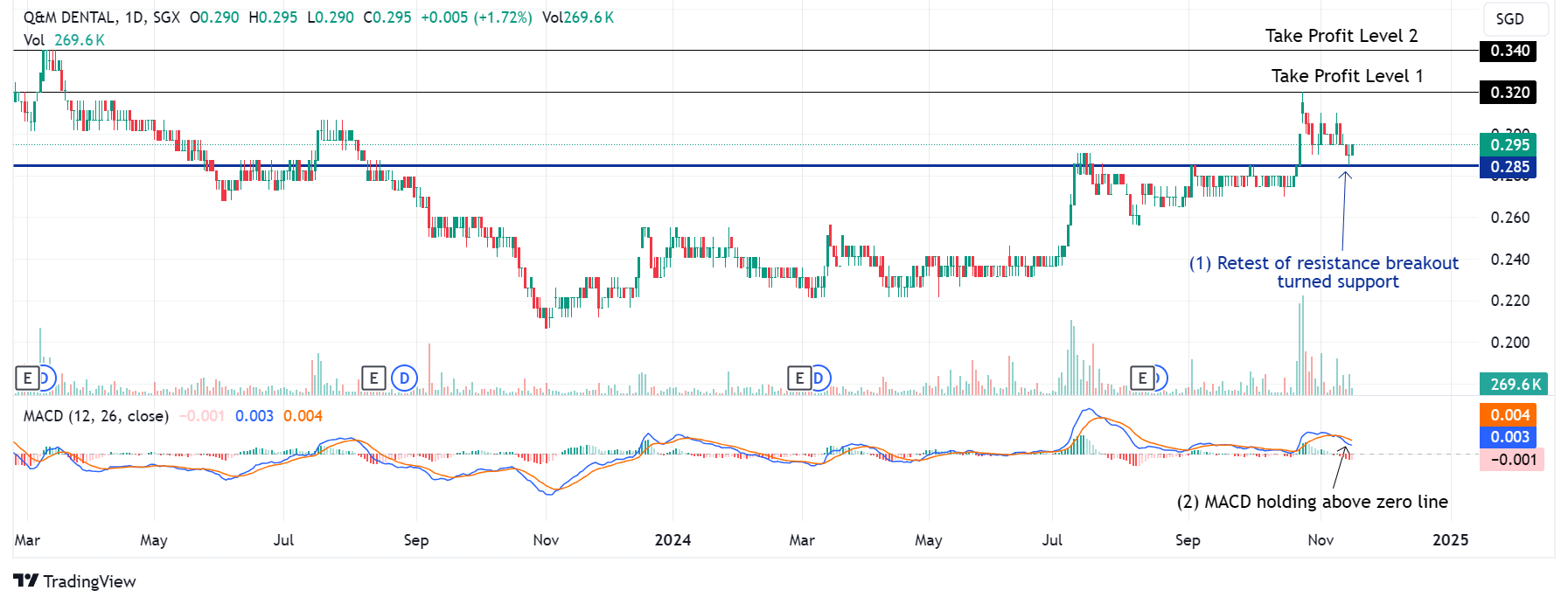This screenshot has height=604, width=1568.
Task: Select the open value O0.290 in the legend
Action: 214,17
